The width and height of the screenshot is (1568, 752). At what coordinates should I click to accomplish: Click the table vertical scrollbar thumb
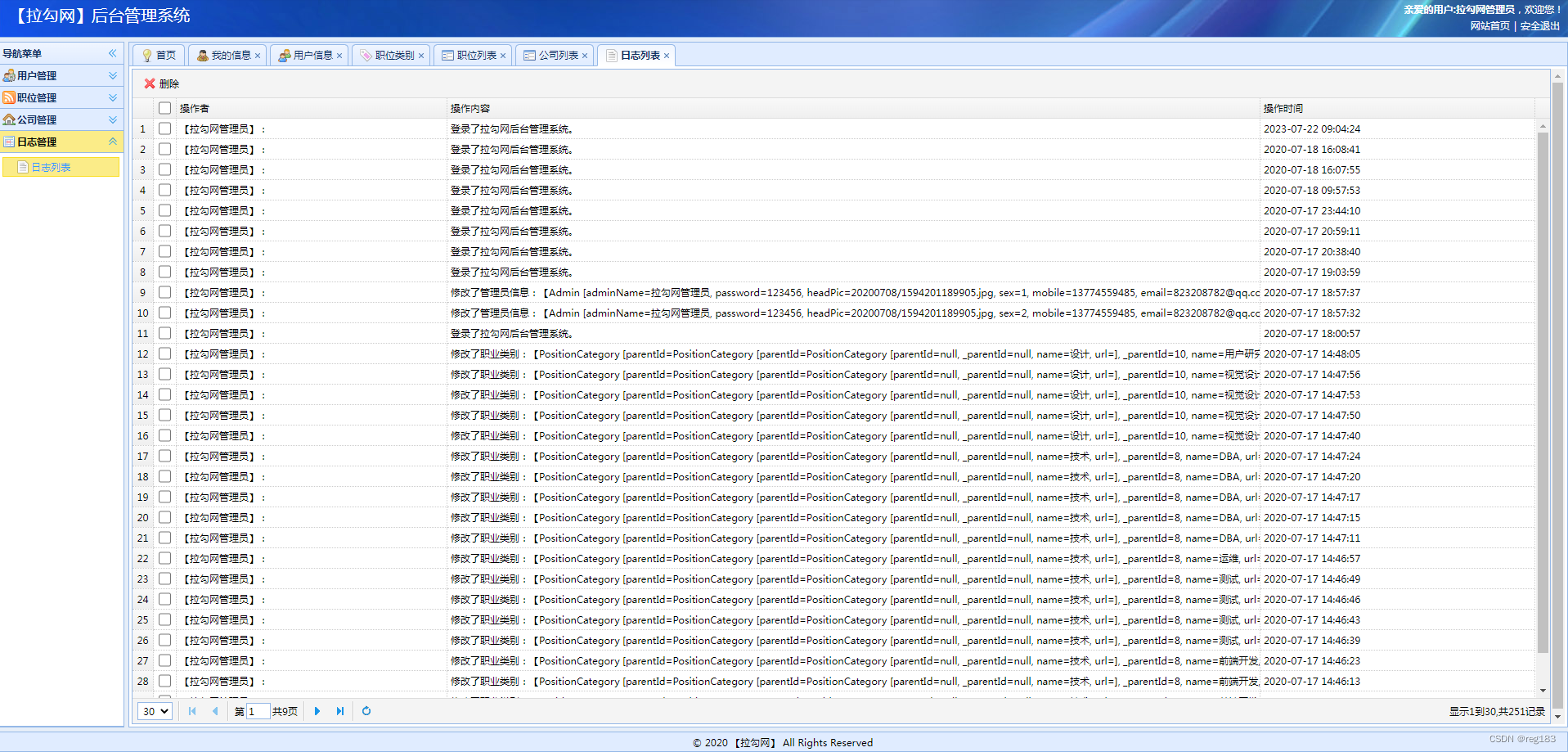click(x=1543, y=392)
